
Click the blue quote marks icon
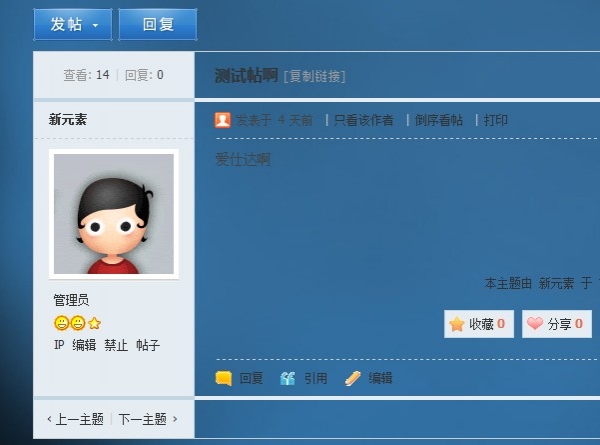pos(287,378)
